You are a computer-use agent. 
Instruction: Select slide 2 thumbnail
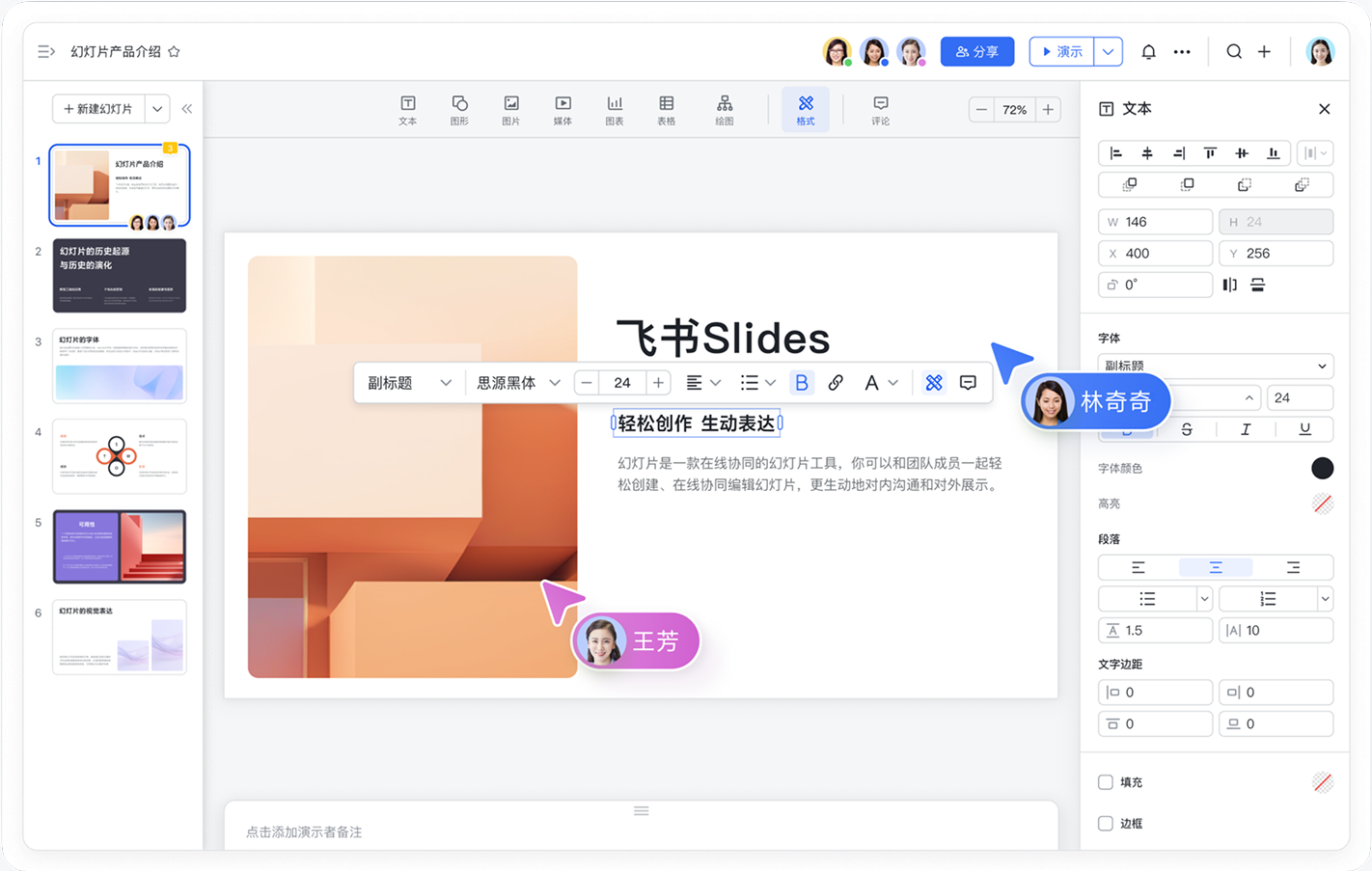120,276
